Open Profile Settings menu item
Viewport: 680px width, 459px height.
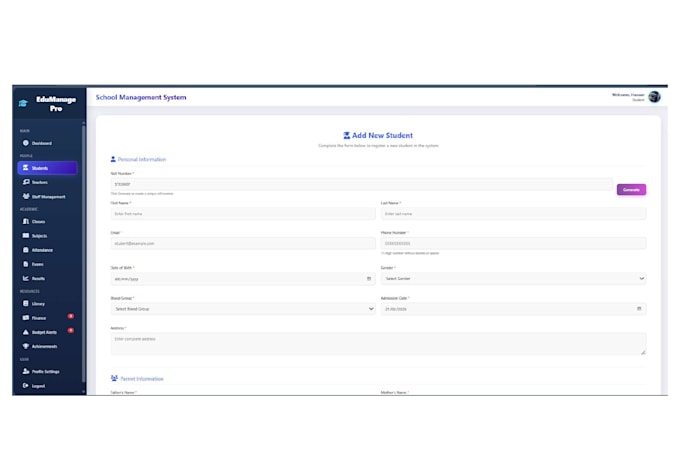48,371
